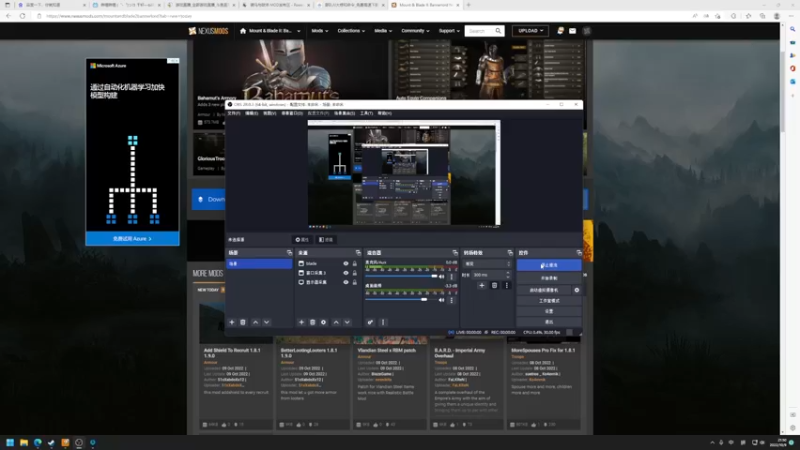Mute the microphone/Aux mixer channel
Screen dimensions: 800x450
point(442,277)
